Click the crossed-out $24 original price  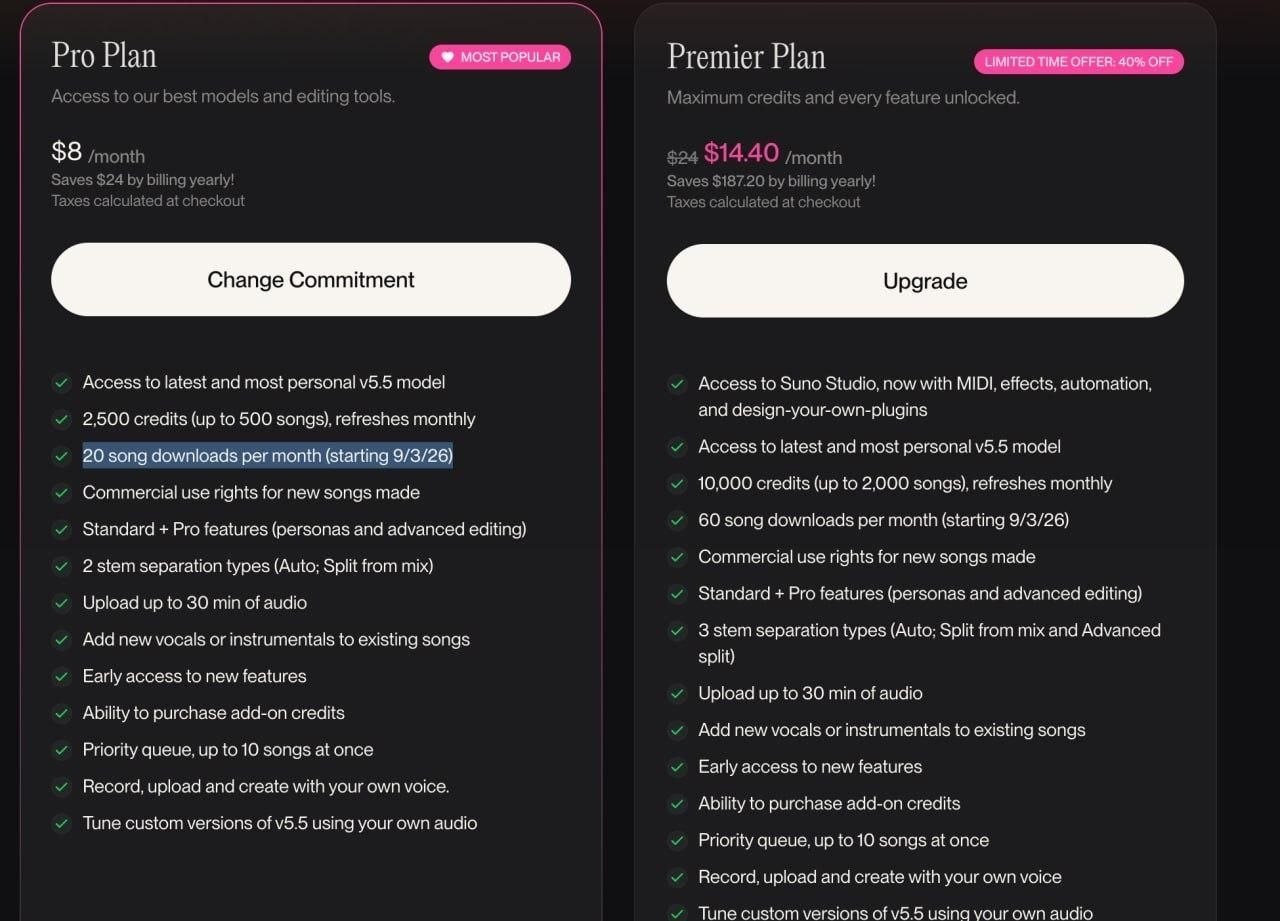682,158
